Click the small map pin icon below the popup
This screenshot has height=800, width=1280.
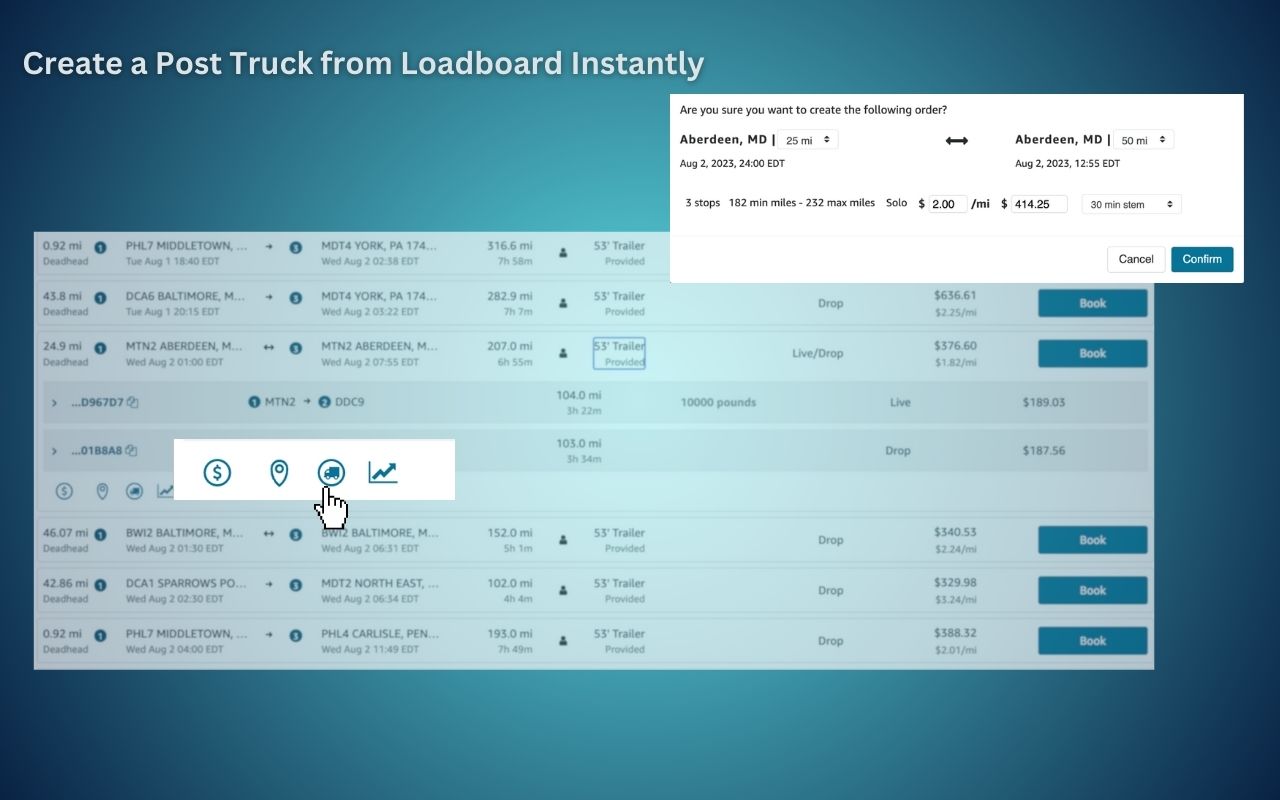pos(102,491)
